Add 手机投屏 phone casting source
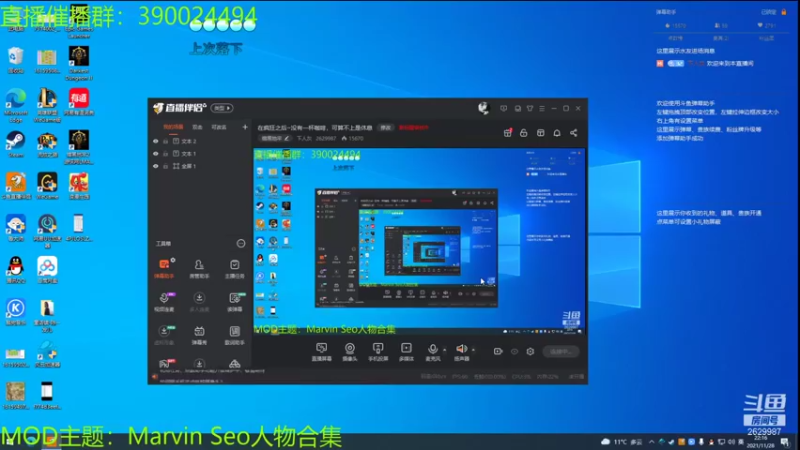This screenshot has width=800, height=450. coord(378,352)
